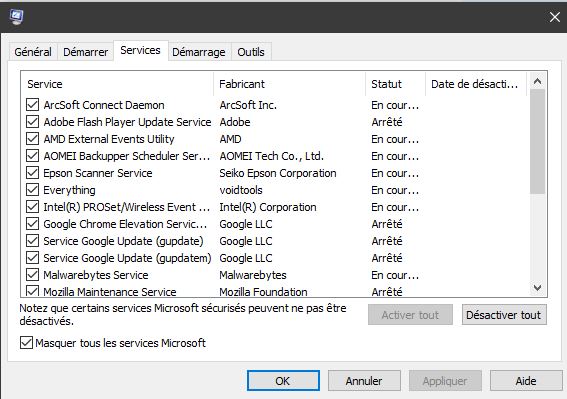
Task: Click the Activer tout button
Action: (410, 315)
